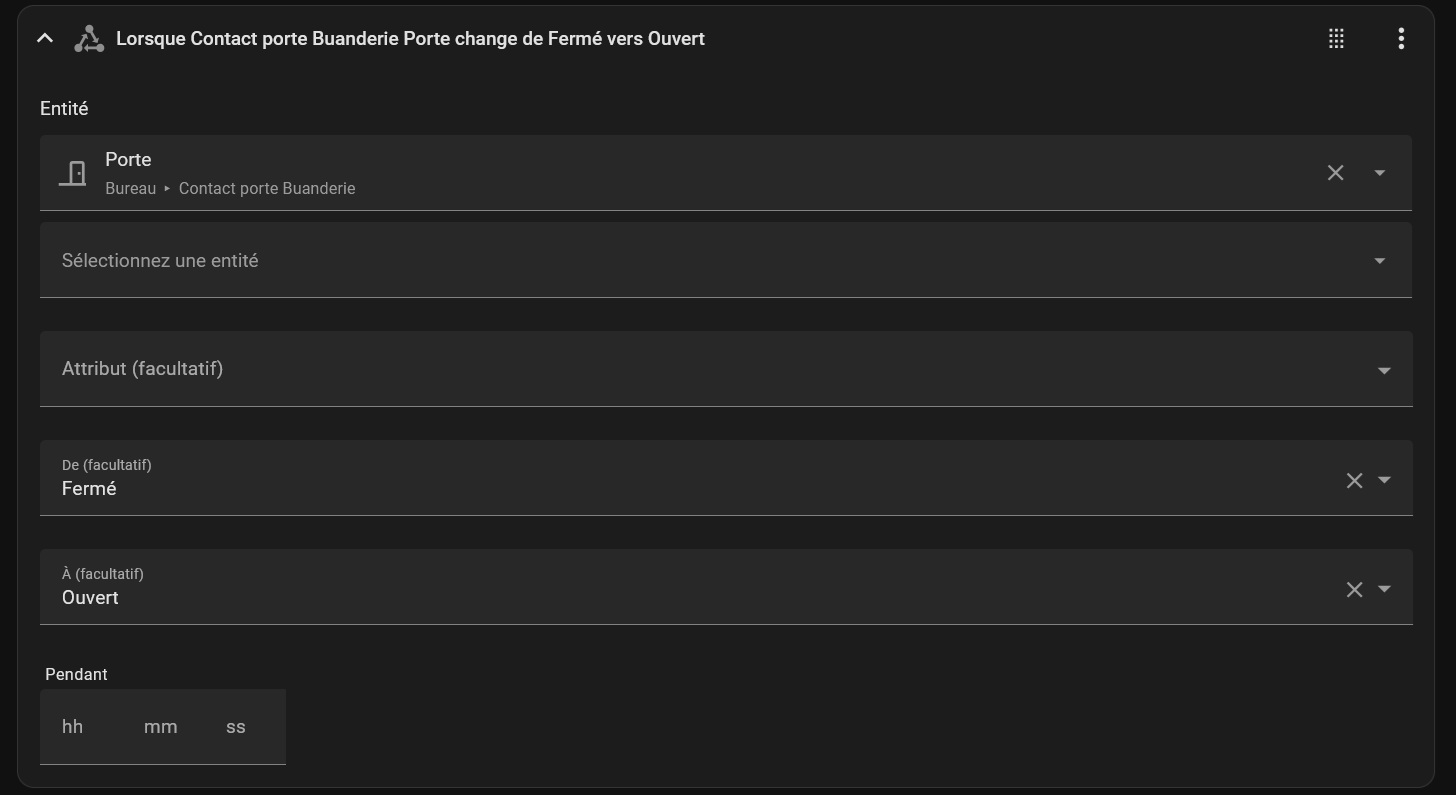Viewport: 1456px width, 795px height.
Task: Clear the Fermé value in De field
Action: coord(1354,481)
